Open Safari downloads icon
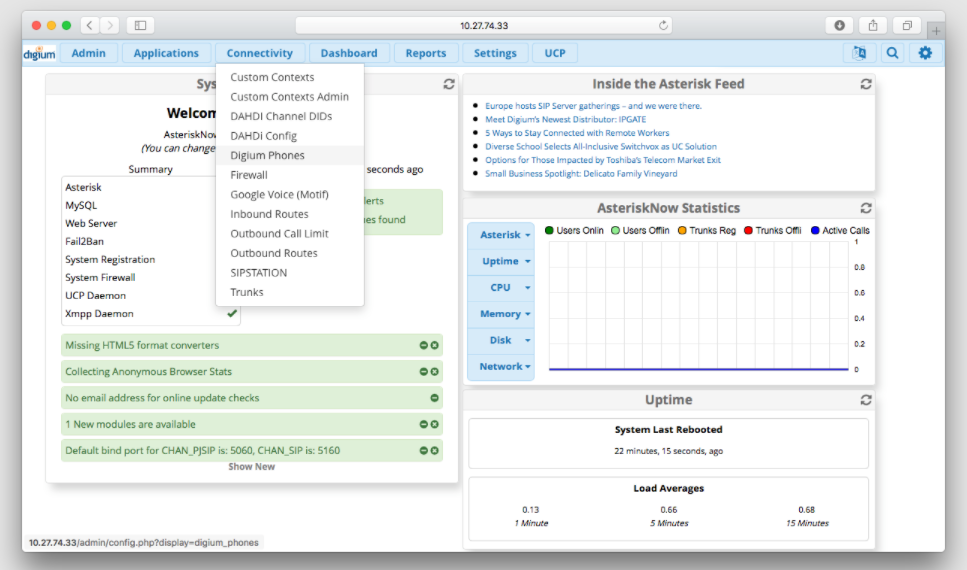 point(839,25)
